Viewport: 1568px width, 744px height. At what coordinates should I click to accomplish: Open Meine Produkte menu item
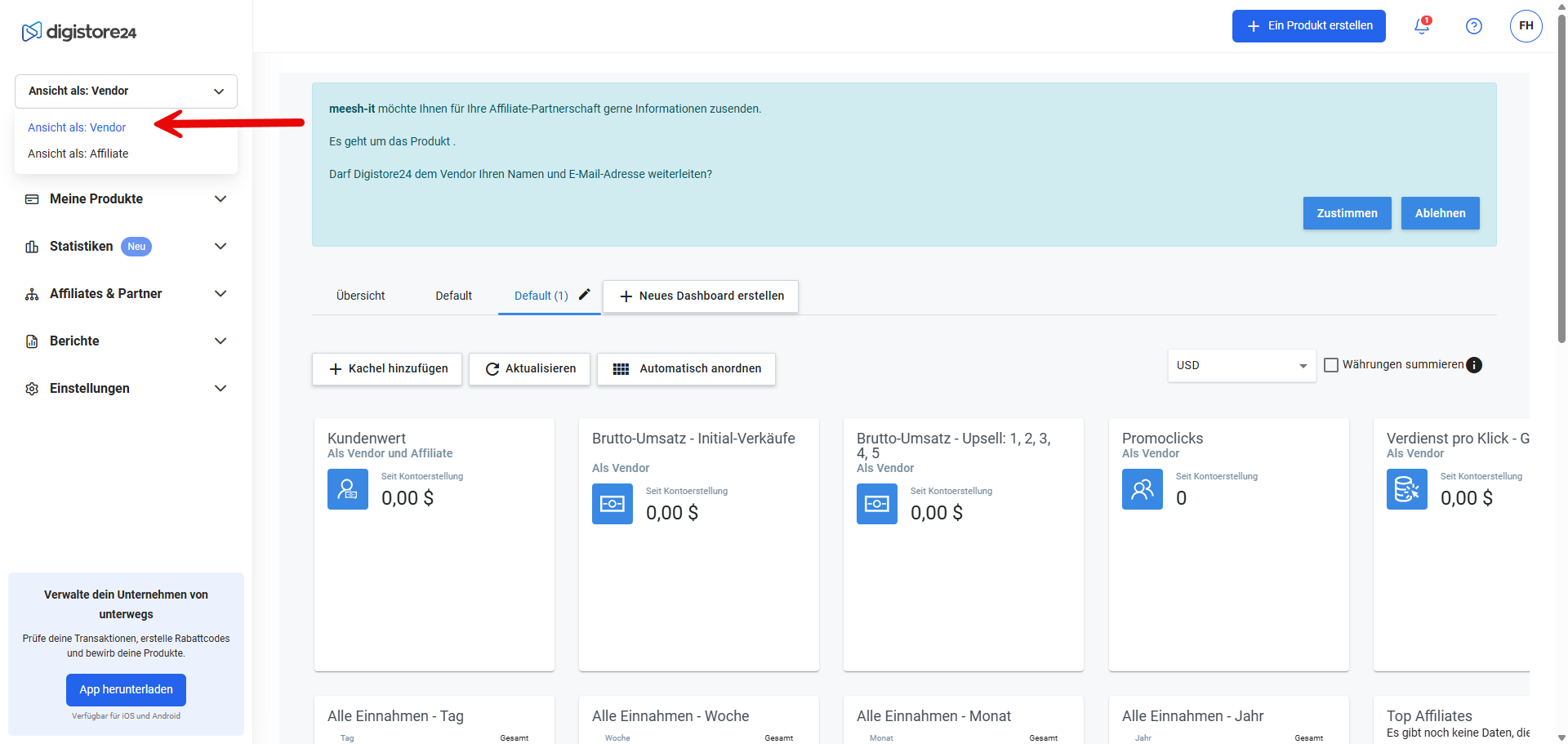(x=96, y=199)
